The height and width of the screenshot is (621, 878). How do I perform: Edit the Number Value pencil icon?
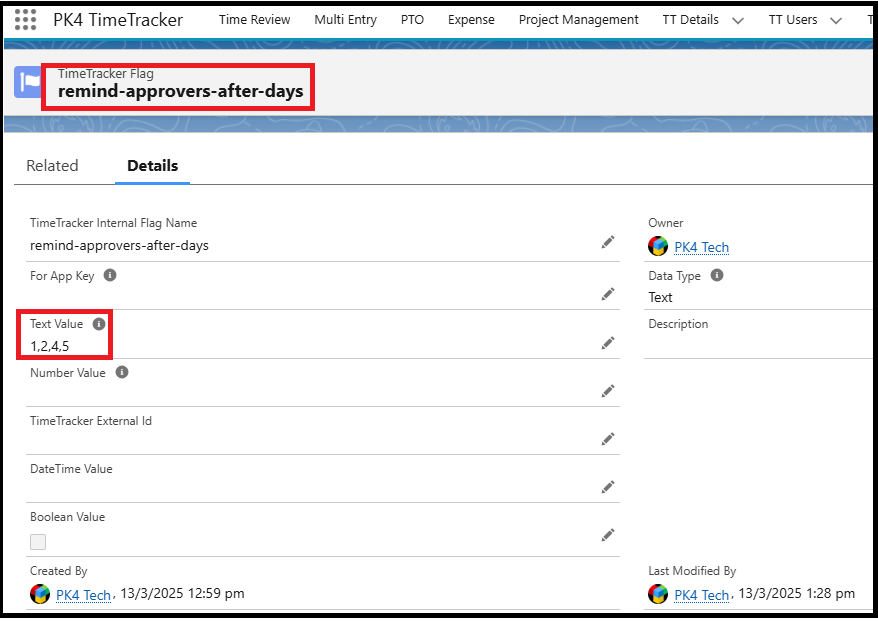[x=608, y=391]
